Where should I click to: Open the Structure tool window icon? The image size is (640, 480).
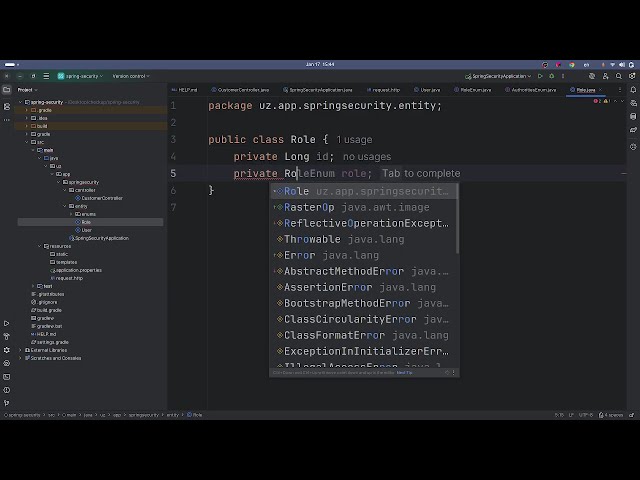point(7,107)
